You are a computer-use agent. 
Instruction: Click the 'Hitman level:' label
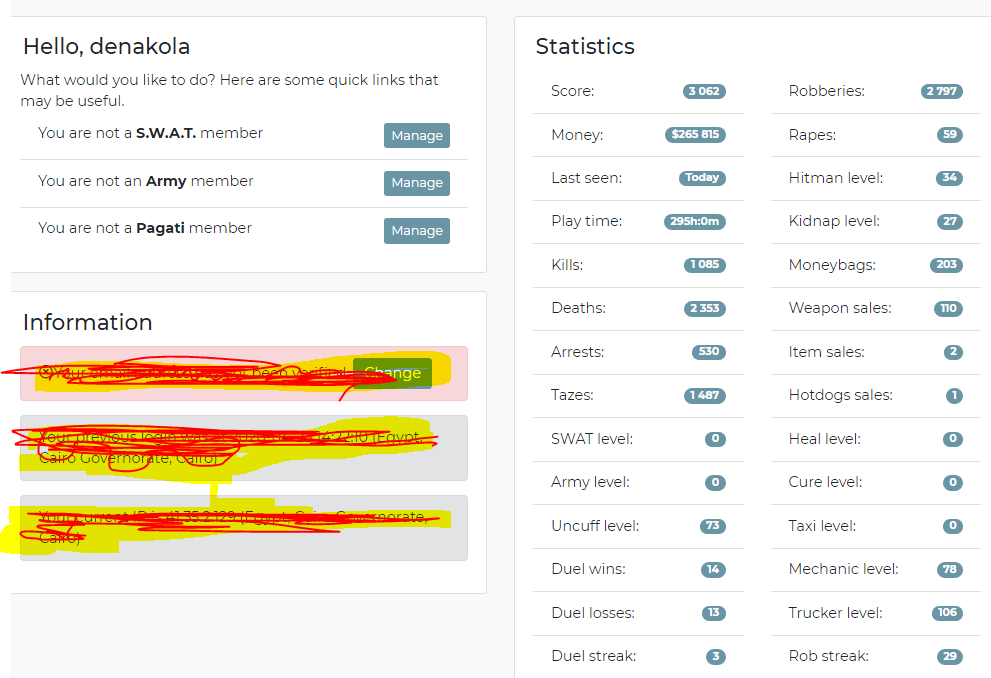pyautogui.click(x=836, y=178)
